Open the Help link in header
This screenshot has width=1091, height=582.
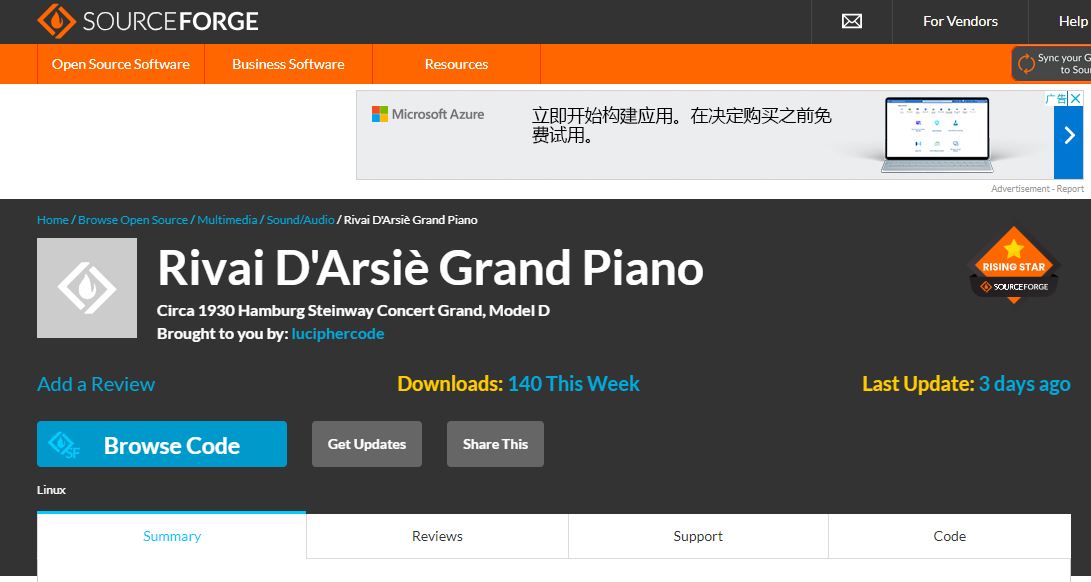1074,22
